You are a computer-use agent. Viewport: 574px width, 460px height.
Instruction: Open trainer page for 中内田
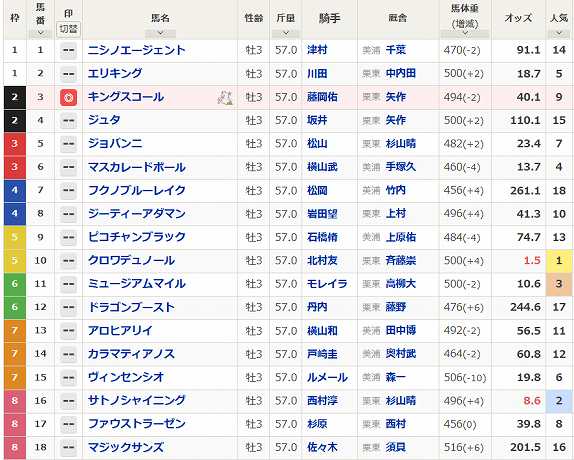[400, 74]
